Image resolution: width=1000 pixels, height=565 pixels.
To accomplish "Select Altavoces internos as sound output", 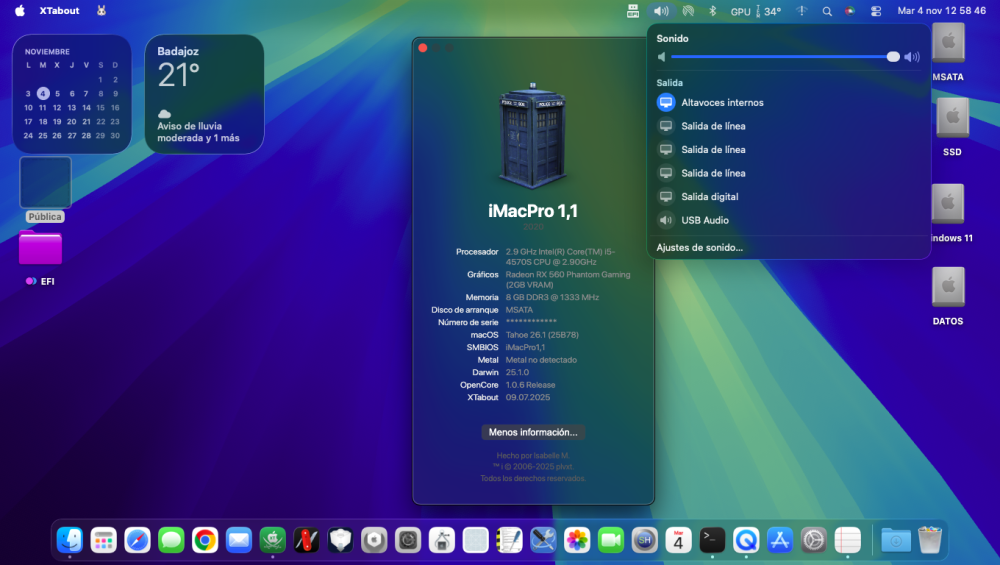I will 788,102.
